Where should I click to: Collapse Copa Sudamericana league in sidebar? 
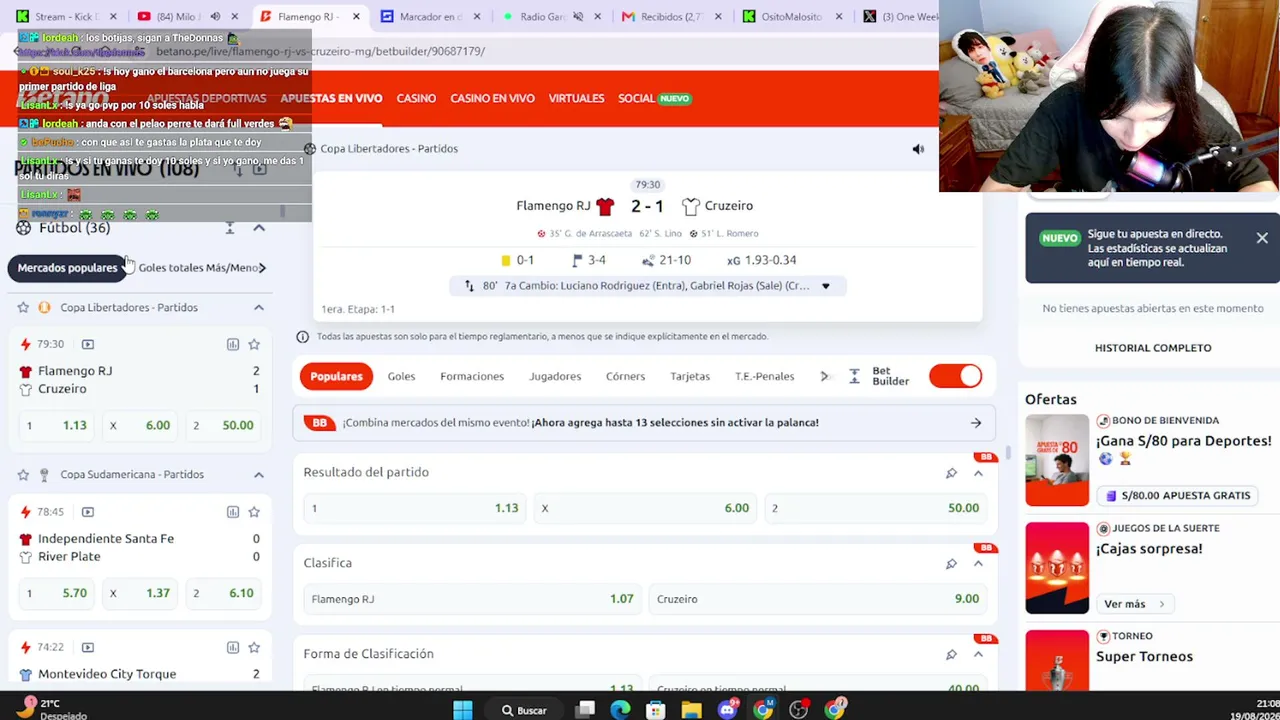[259, 474]
